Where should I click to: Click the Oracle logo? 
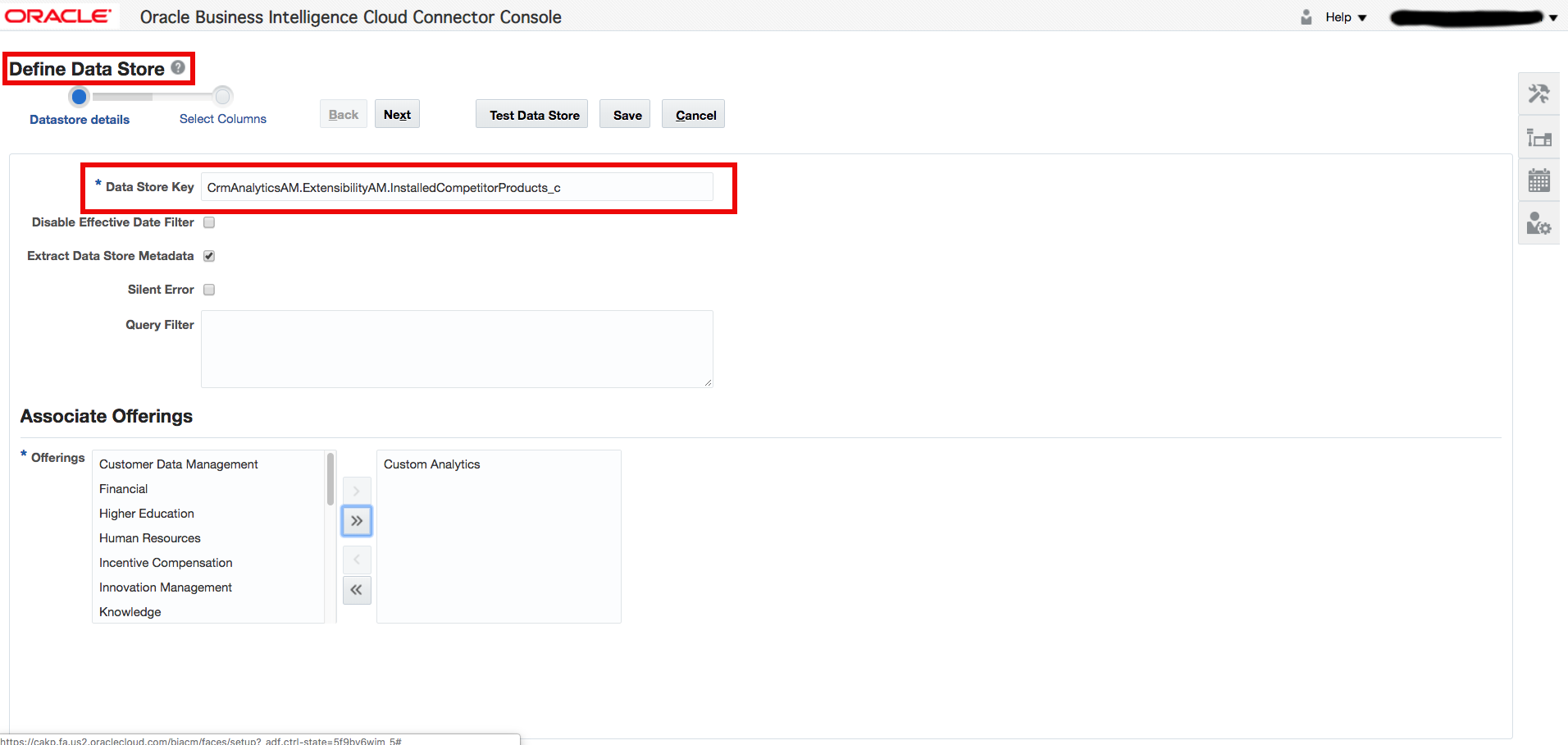(58, 16)
